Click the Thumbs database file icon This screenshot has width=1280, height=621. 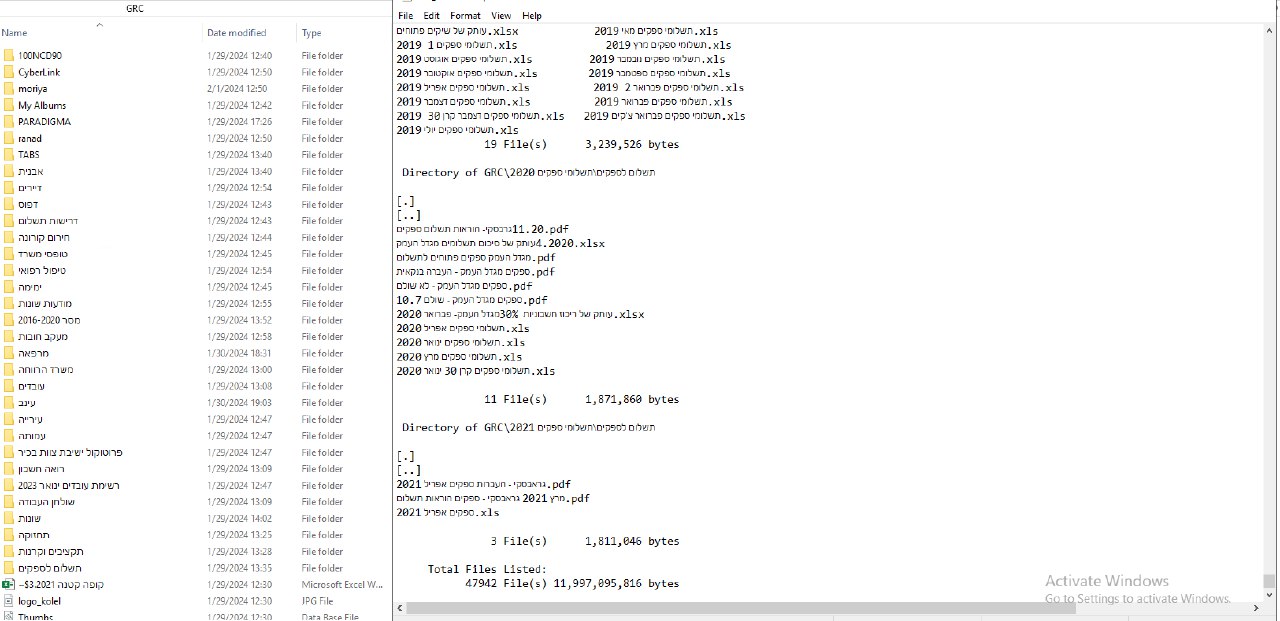point(8,616)
